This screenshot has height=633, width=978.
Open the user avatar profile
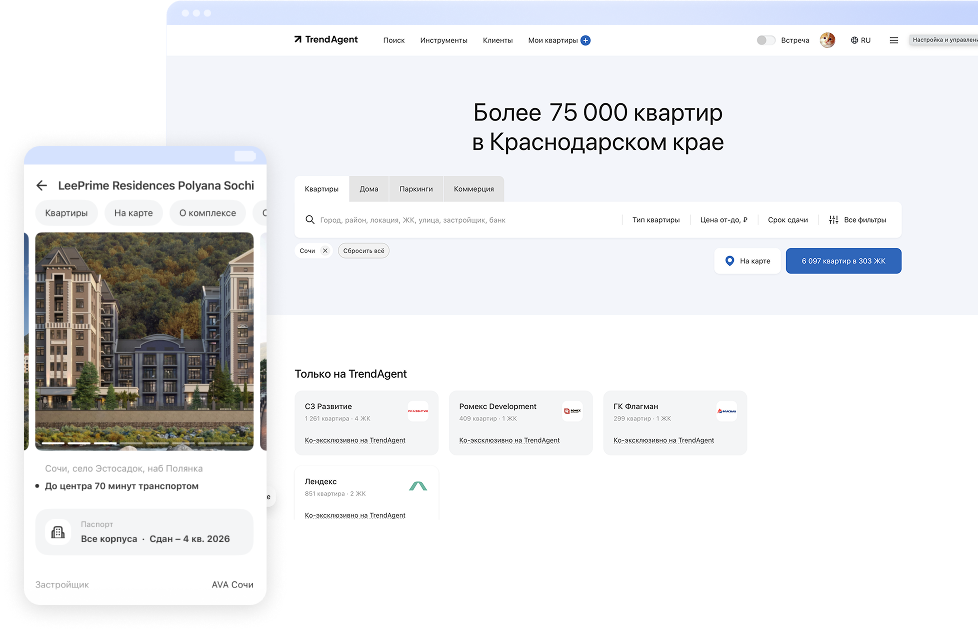point(827,40)
